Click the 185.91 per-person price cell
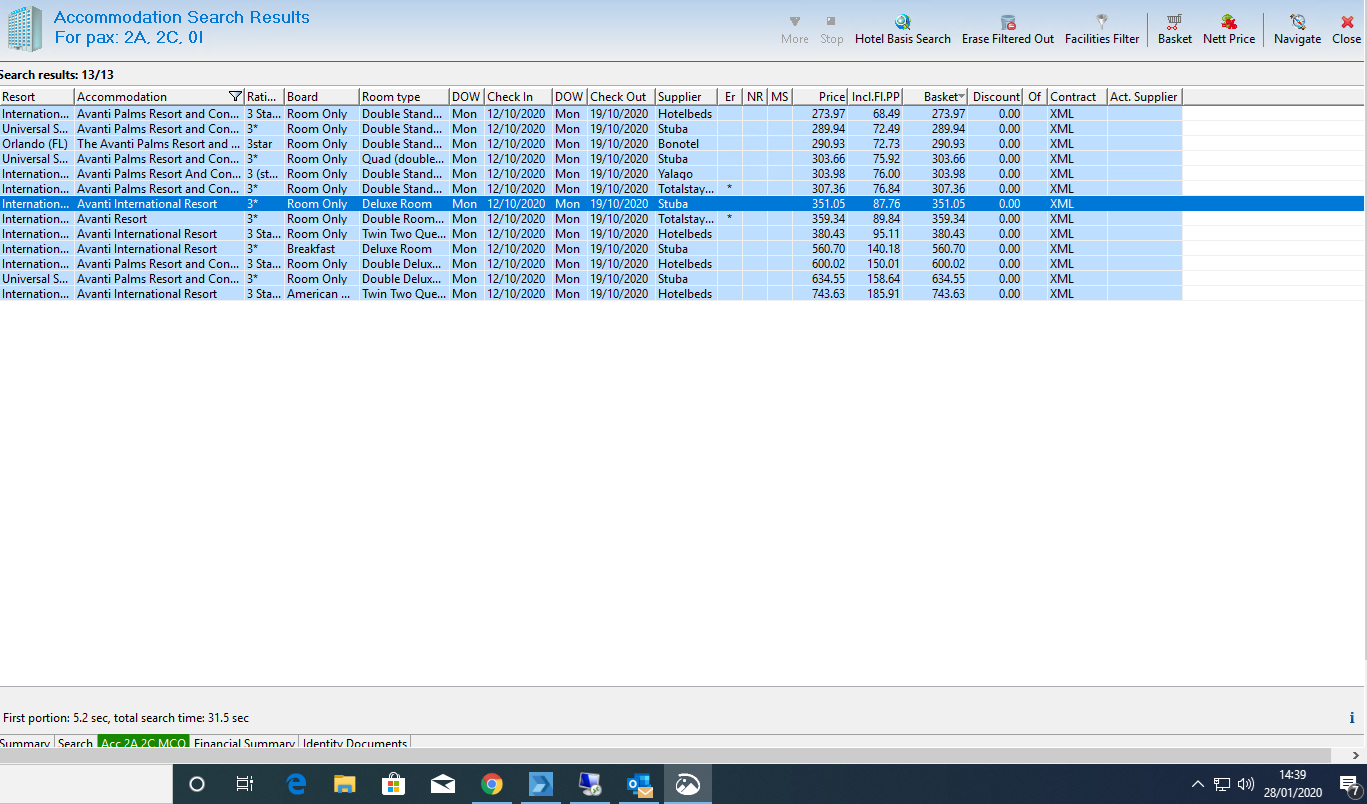The height and width of the screenshot is (804, 1367). pyautogui.click(x=875, y=294)
